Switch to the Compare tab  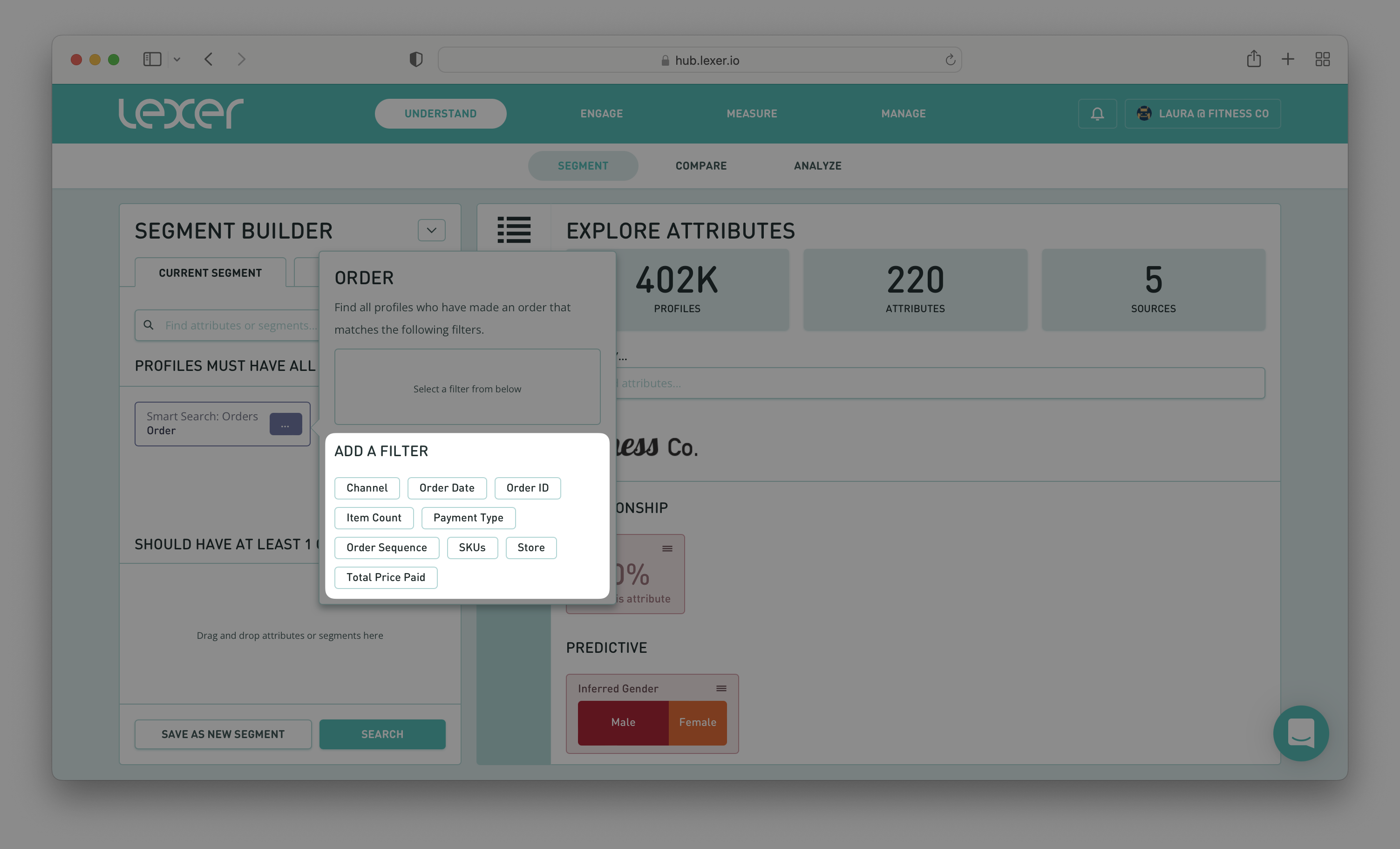(700, 165)
